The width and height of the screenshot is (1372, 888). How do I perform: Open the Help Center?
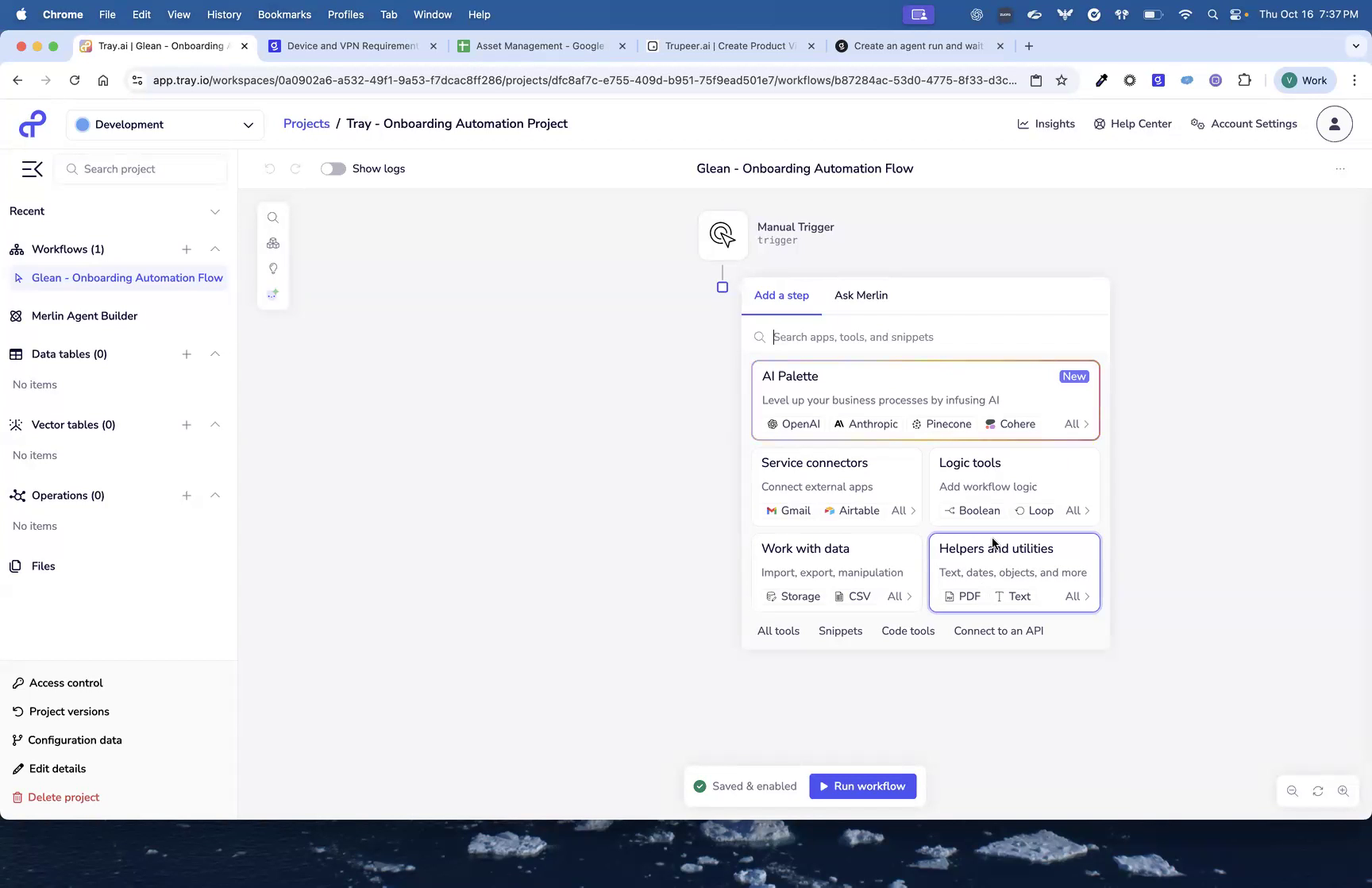pyautogui.click(x=1132, y=124)
